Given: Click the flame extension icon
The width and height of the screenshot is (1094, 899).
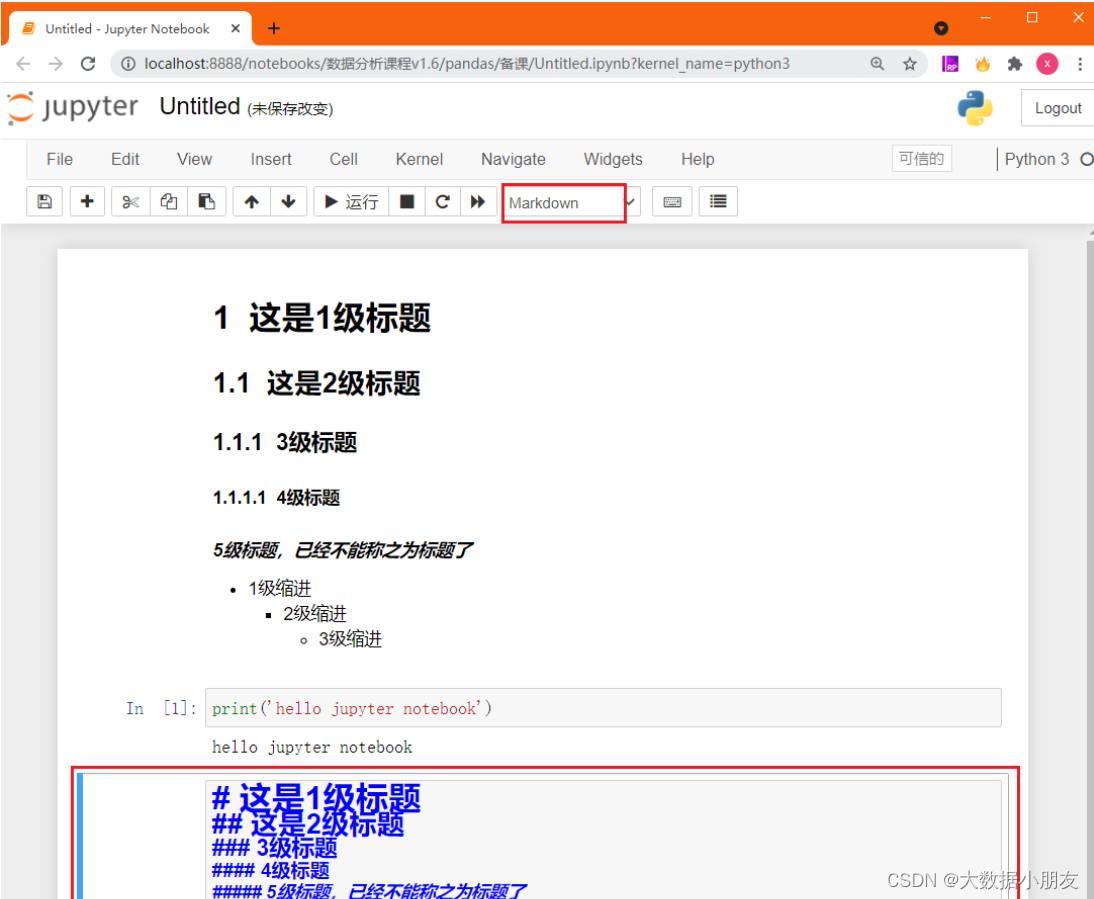Looking at the screenshot, I should click(982, 64).
